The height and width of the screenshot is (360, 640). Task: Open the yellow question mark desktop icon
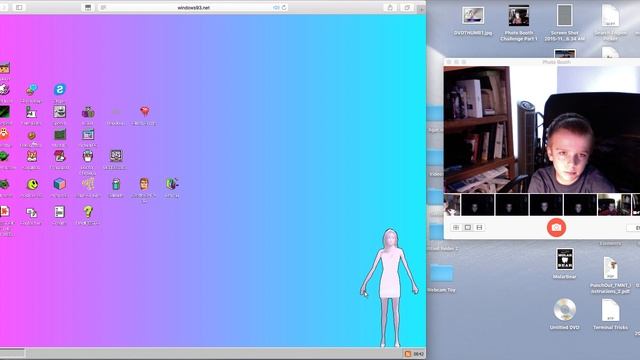tap(88, 211)
